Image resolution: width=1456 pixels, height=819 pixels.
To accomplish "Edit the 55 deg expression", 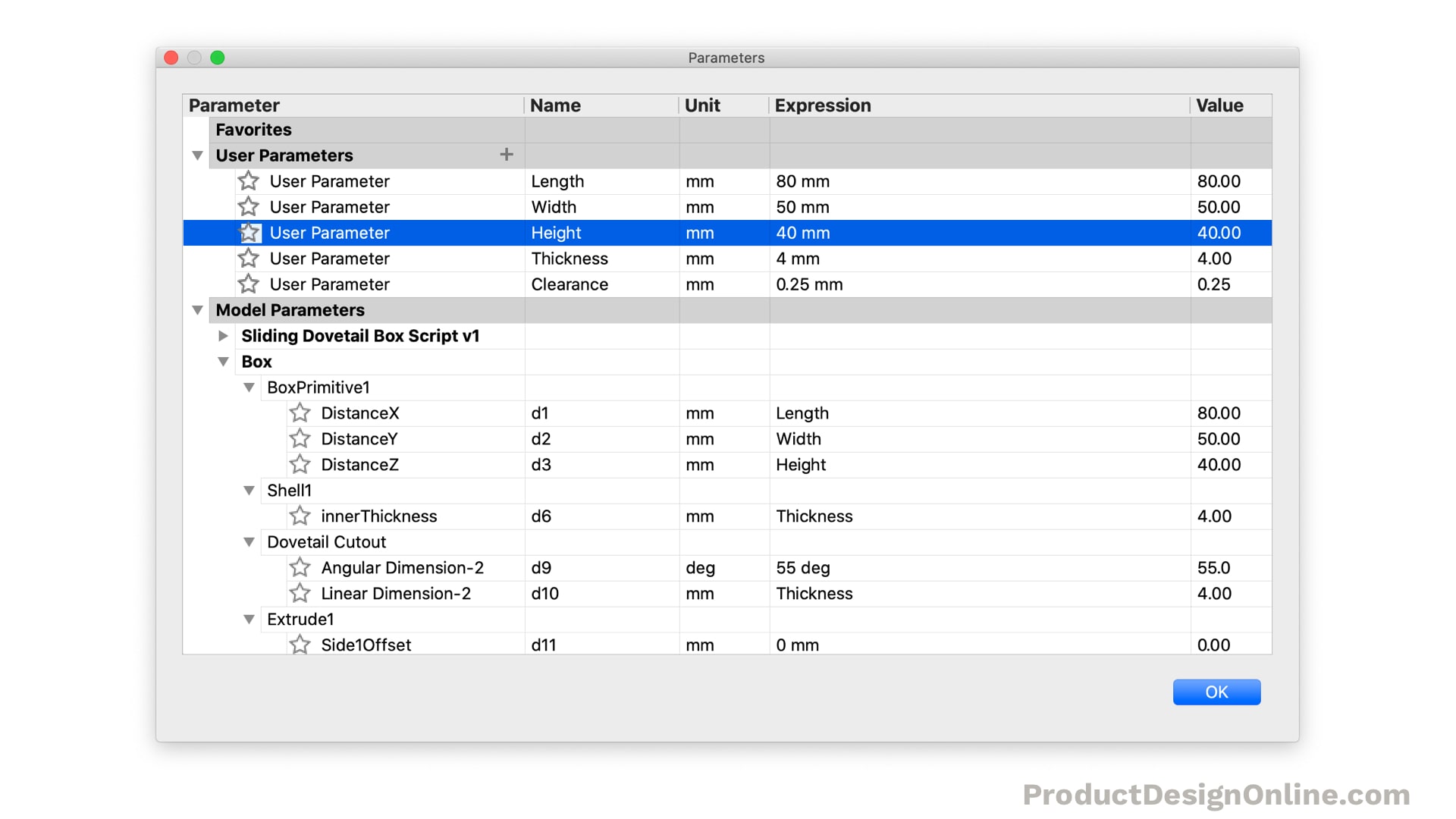I will [x=980, y=568].
